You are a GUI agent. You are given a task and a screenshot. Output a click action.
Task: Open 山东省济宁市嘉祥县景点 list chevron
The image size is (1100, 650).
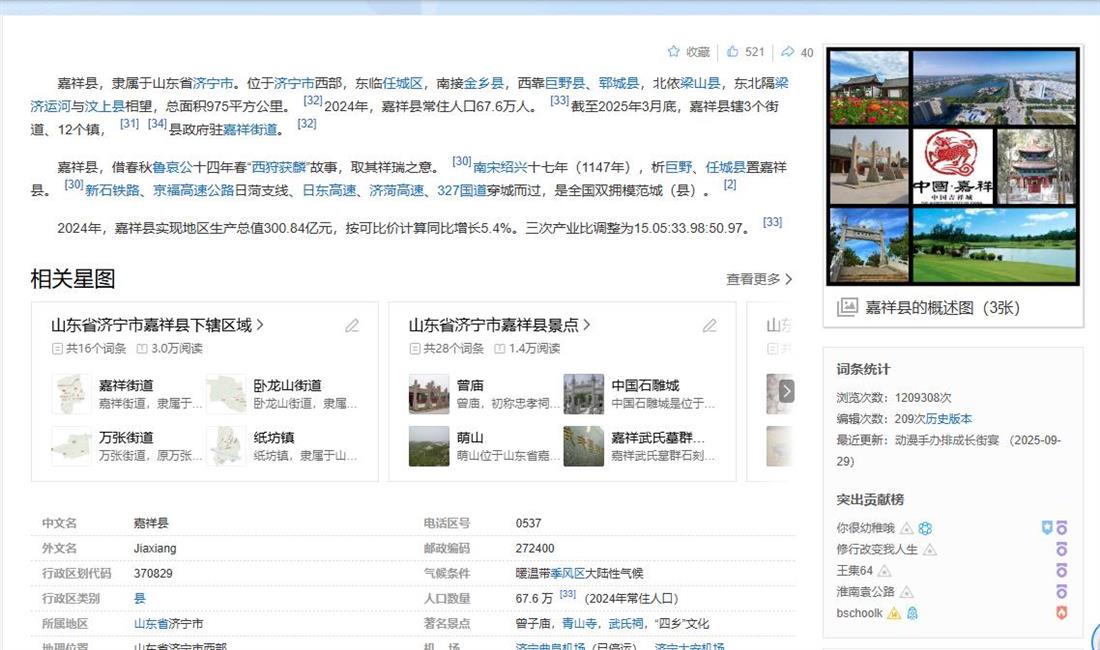click(x=587, y=325)
